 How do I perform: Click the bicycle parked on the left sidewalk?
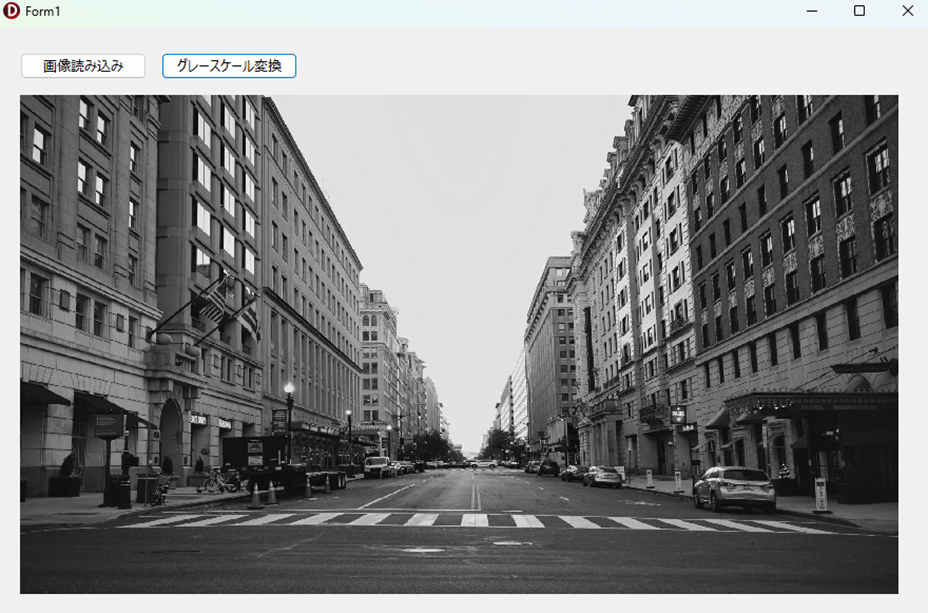click(x=222, y=480)
